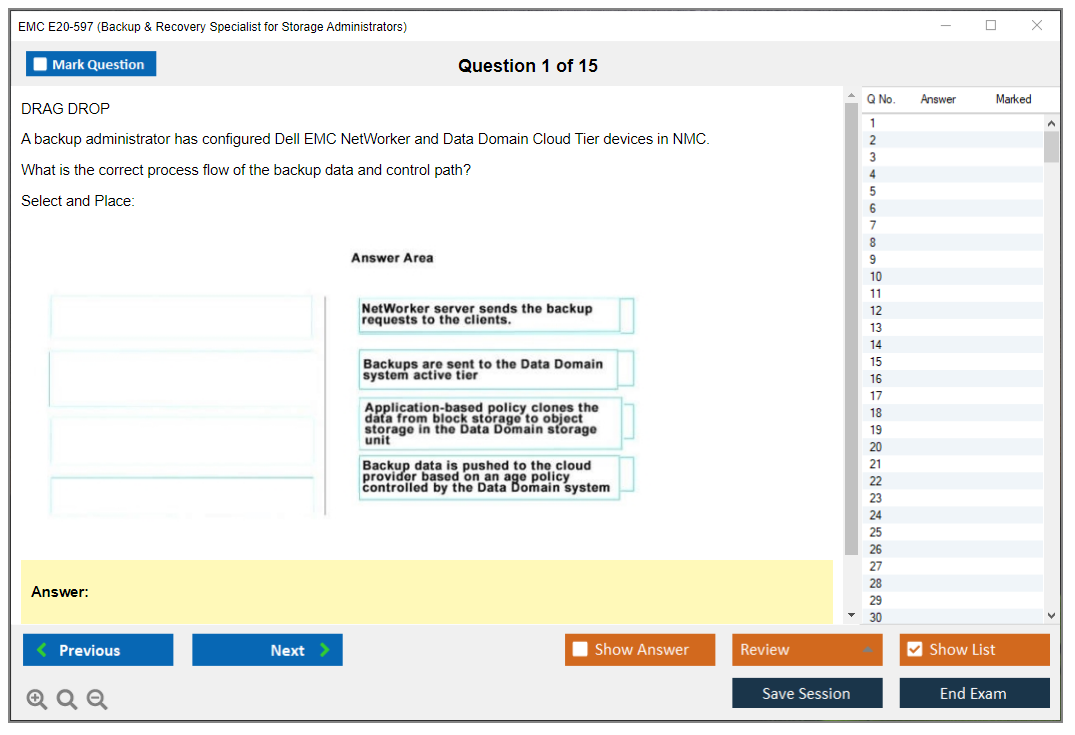Image resolution: width=1075 pixels, height=735 pixels.
Task: Click the End Exam button
Action: 973,693
